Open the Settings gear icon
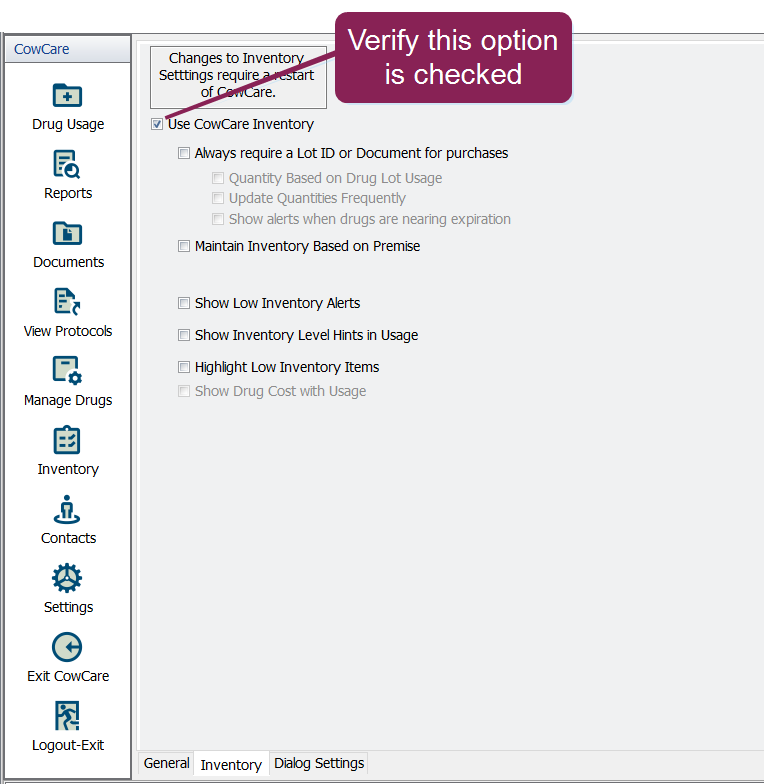Image resolution: width=764 pixels, height=784 pixels. coord(67,579)
